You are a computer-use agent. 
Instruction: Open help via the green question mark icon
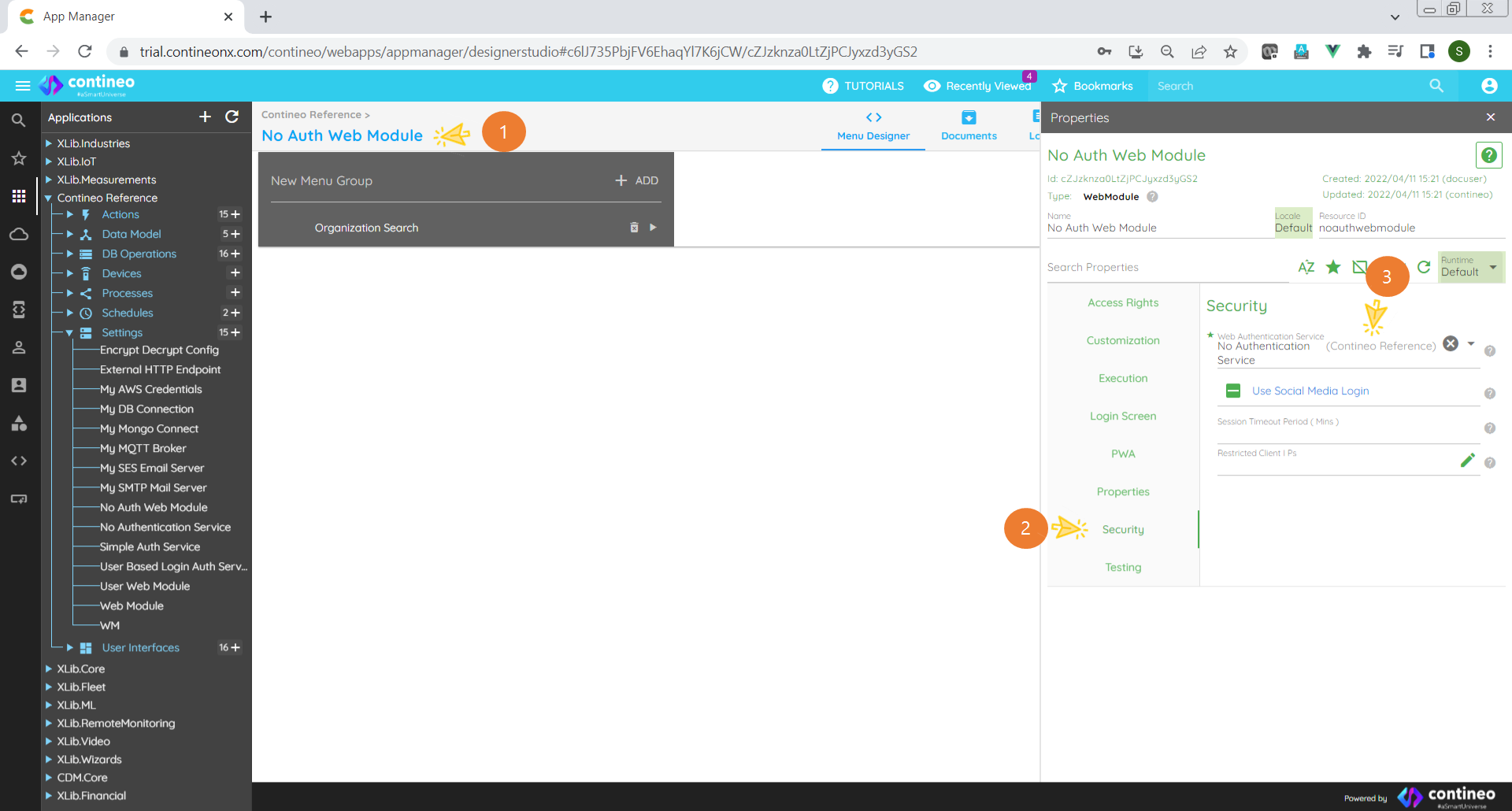coord(1488,155)
